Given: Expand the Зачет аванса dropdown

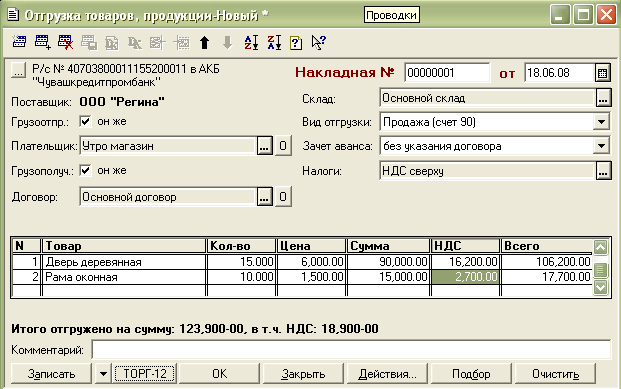Looking at the screenshot, I should (601, 146).
